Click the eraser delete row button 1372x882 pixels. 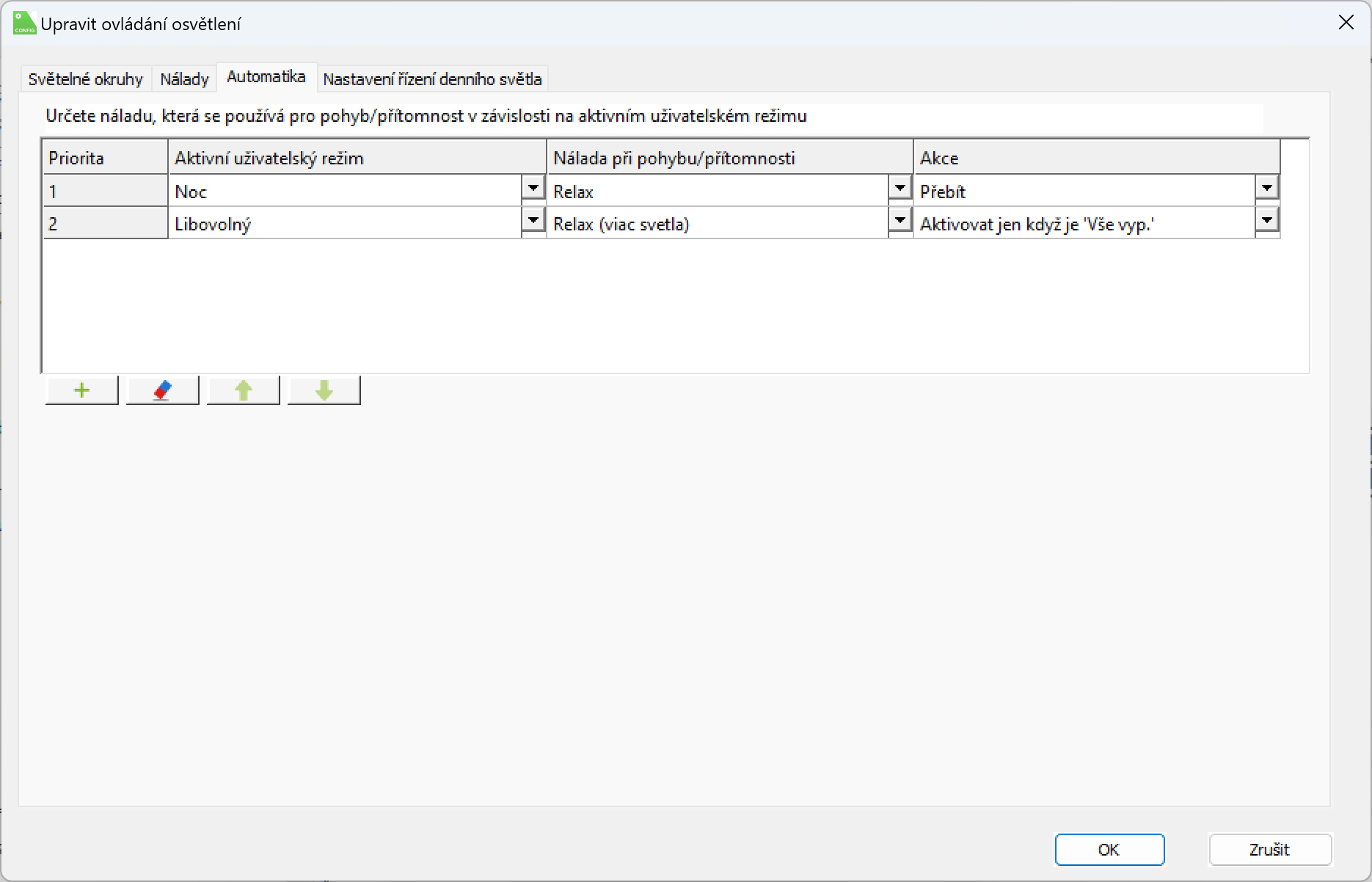[x=162, y=390]
